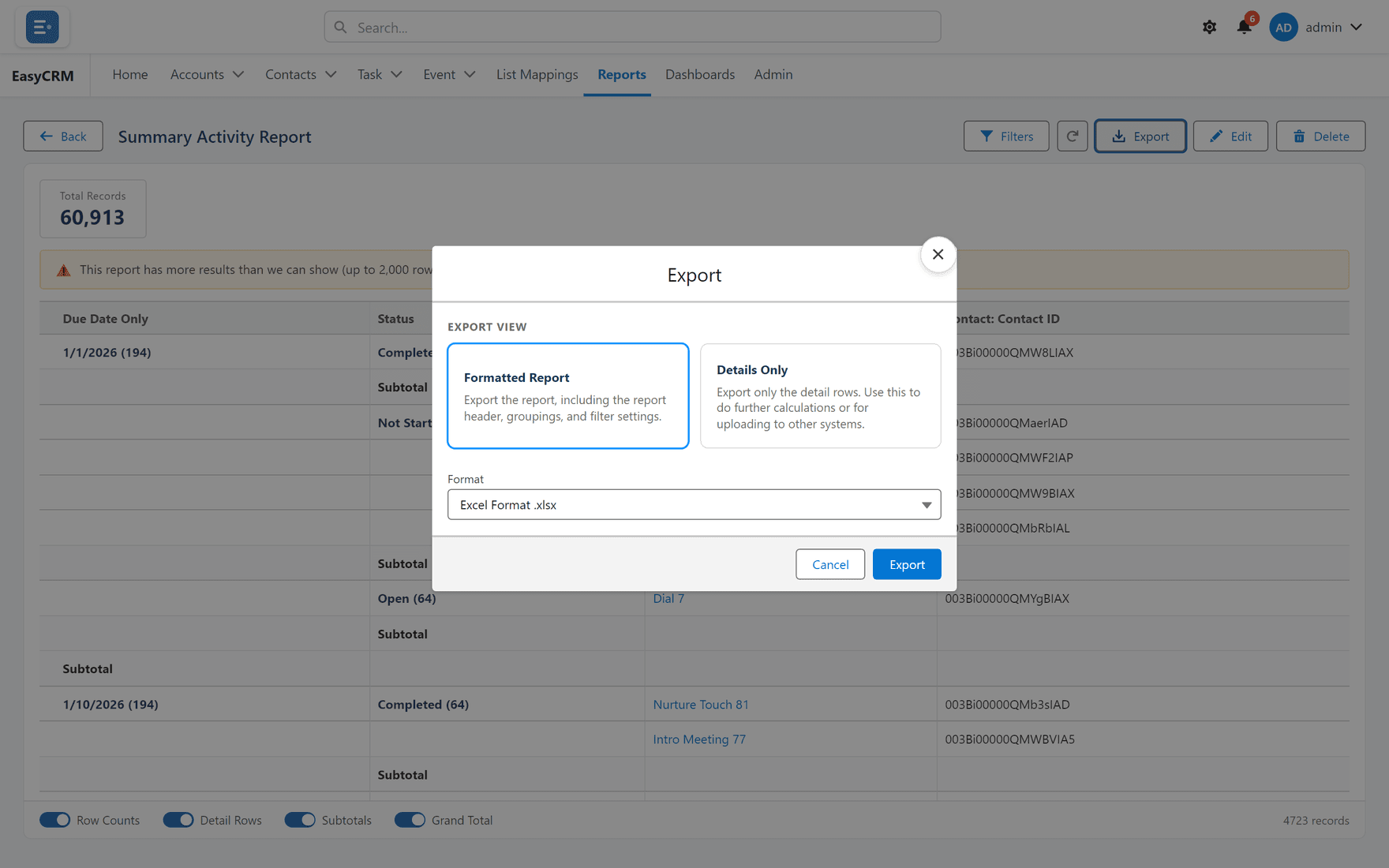
Task: Expand the Contacts menu chevron
Action: click(331, 74)
